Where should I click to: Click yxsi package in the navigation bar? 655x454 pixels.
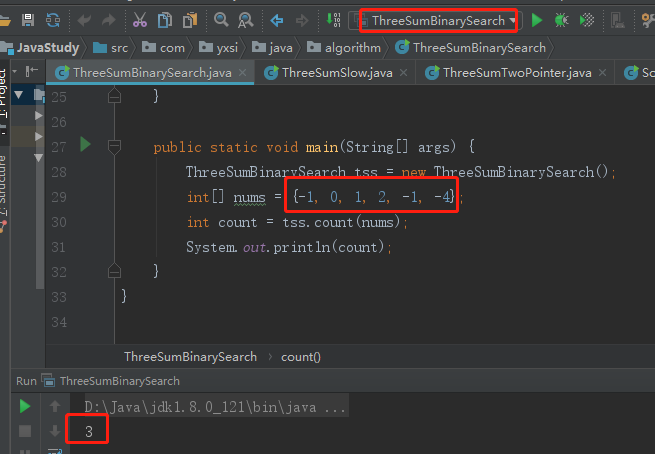[218, 48]
